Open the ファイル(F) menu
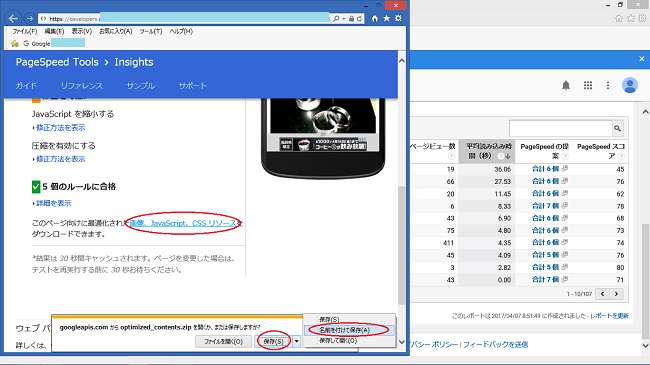 pos(24,31)
